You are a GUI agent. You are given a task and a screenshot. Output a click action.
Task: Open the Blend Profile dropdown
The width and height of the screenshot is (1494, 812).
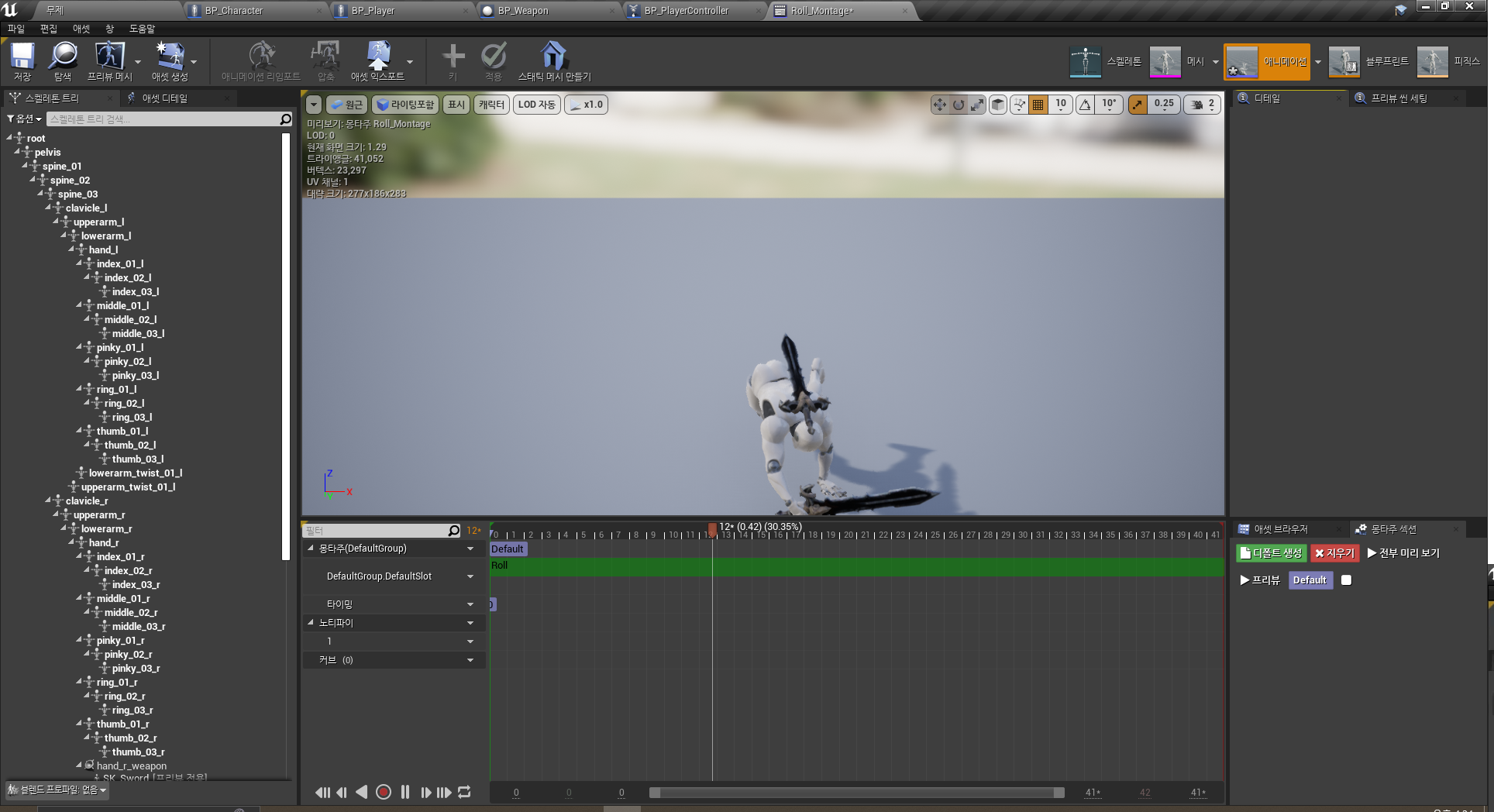coord(57,790)
